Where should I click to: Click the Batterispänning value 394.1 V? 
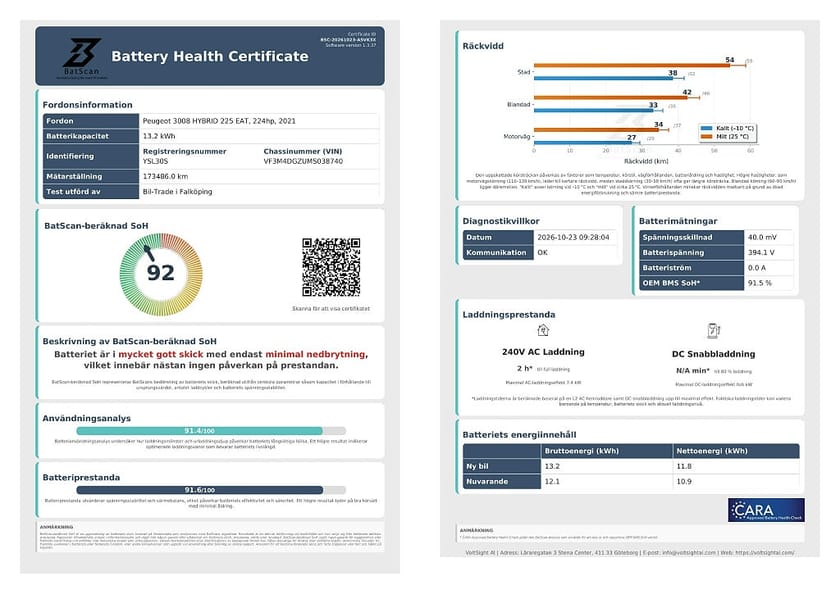click(x=761, y=252)
